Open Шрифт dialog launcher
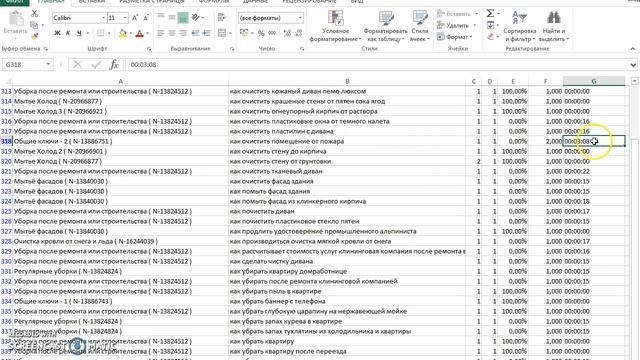This screenshot has height=360, width=640. [149, 49]
